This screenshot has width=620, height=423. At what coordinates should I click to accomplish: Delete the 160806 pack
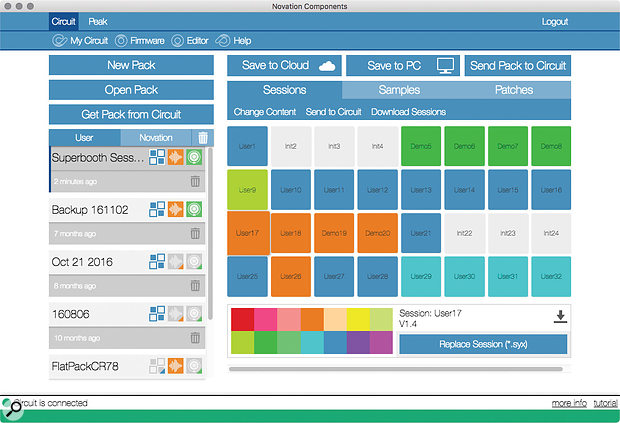[x=195, y=338]
